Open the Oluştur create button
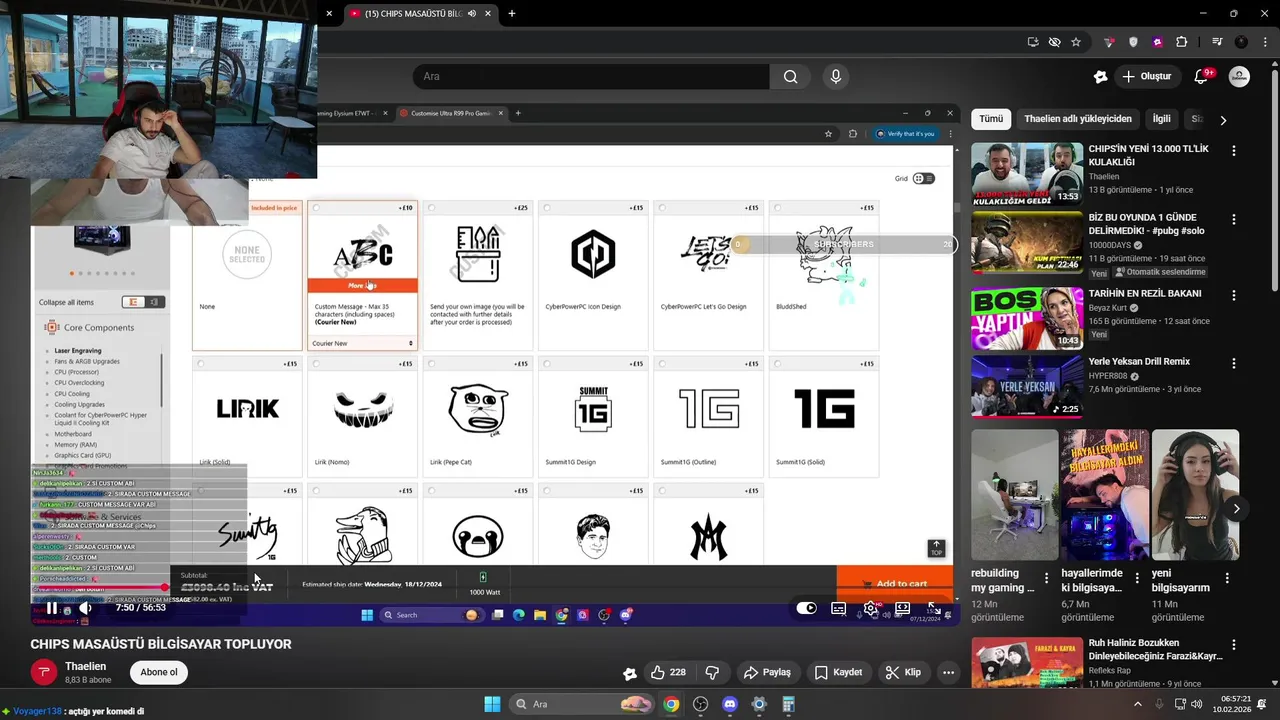Screen dimensions: 1280x720 1146,76
